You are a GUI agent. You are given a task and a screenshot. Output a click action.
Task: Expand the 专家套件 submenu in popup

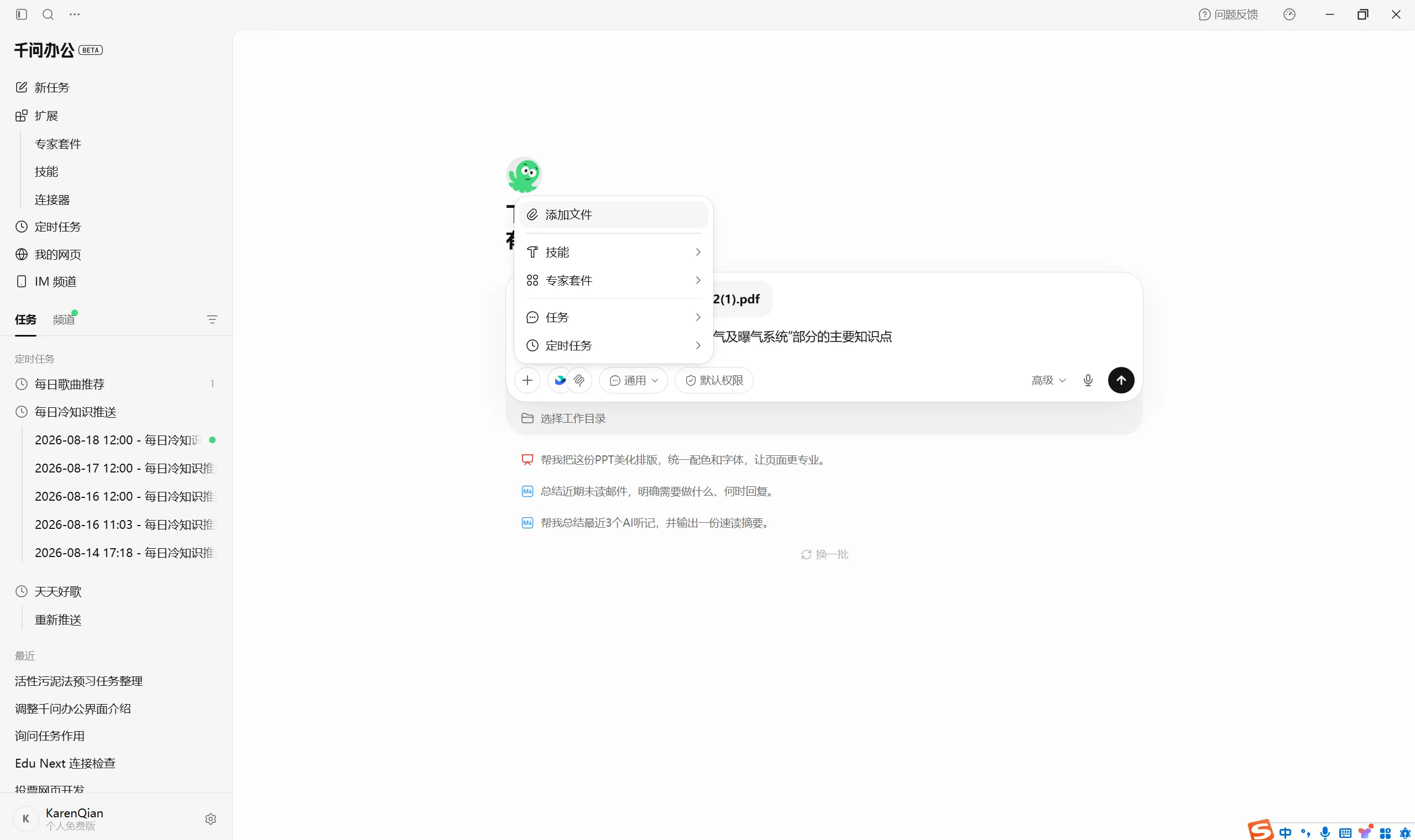pyautogui.click(x=613, y=280)
